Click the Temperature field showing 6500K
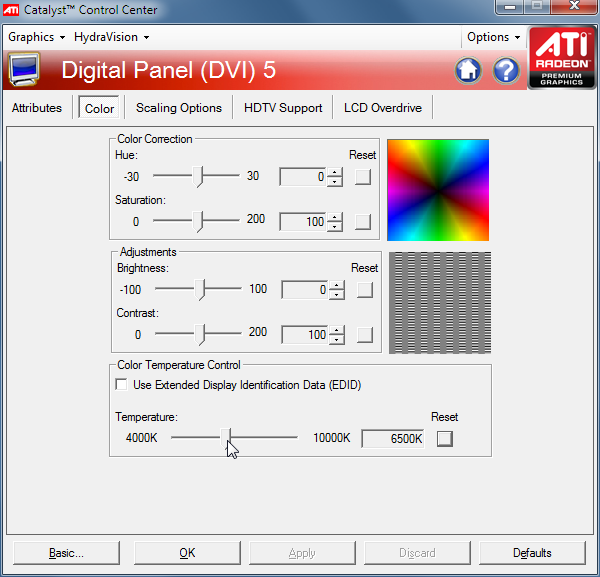The height and width of the screenshot is (577, 600). (393, 438)
